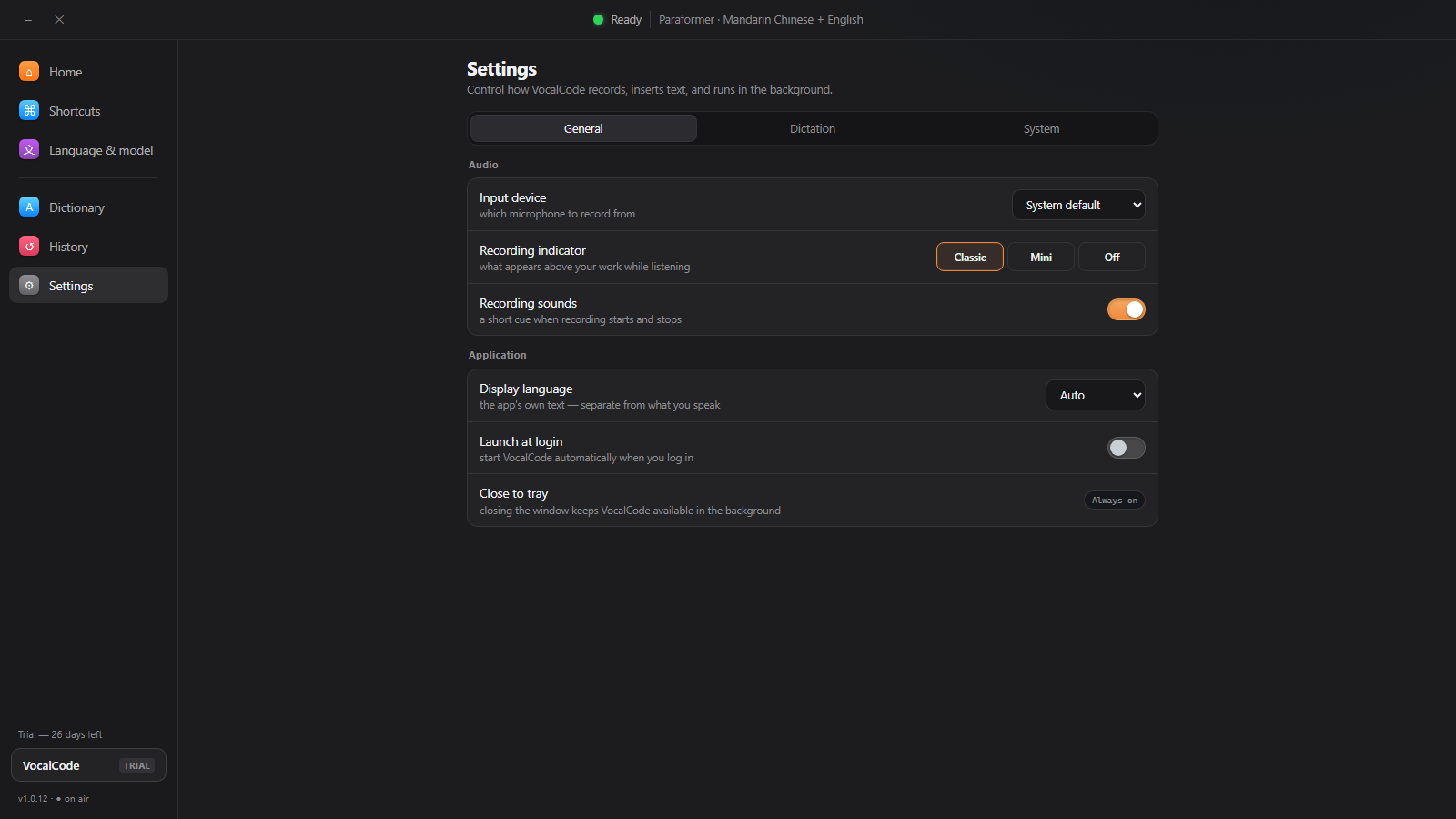The width and height of the screenshot is (1456, 819).
Task: View dictation History
Action: coord(88,246)
